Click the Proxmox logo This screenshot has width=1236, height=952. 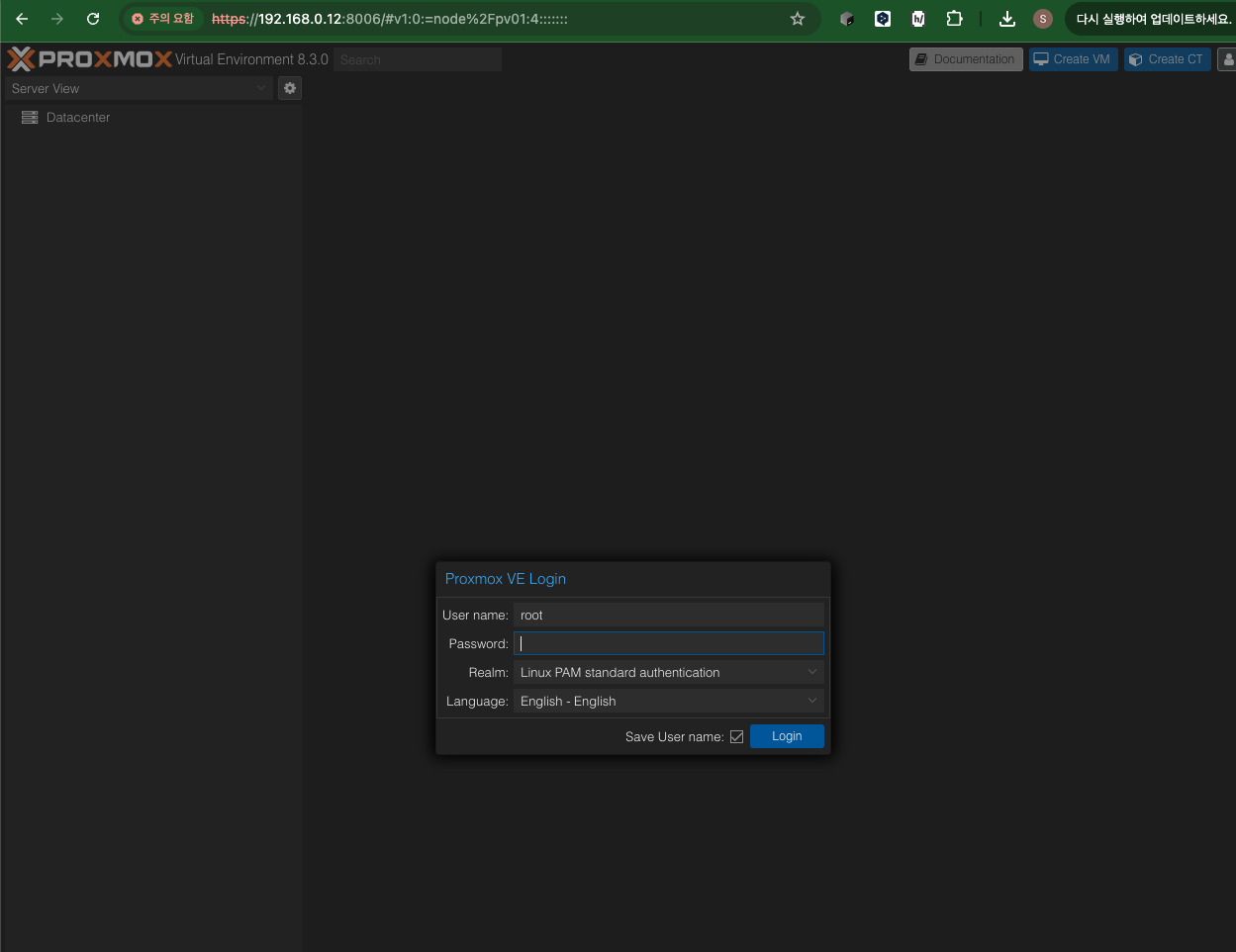89,59
